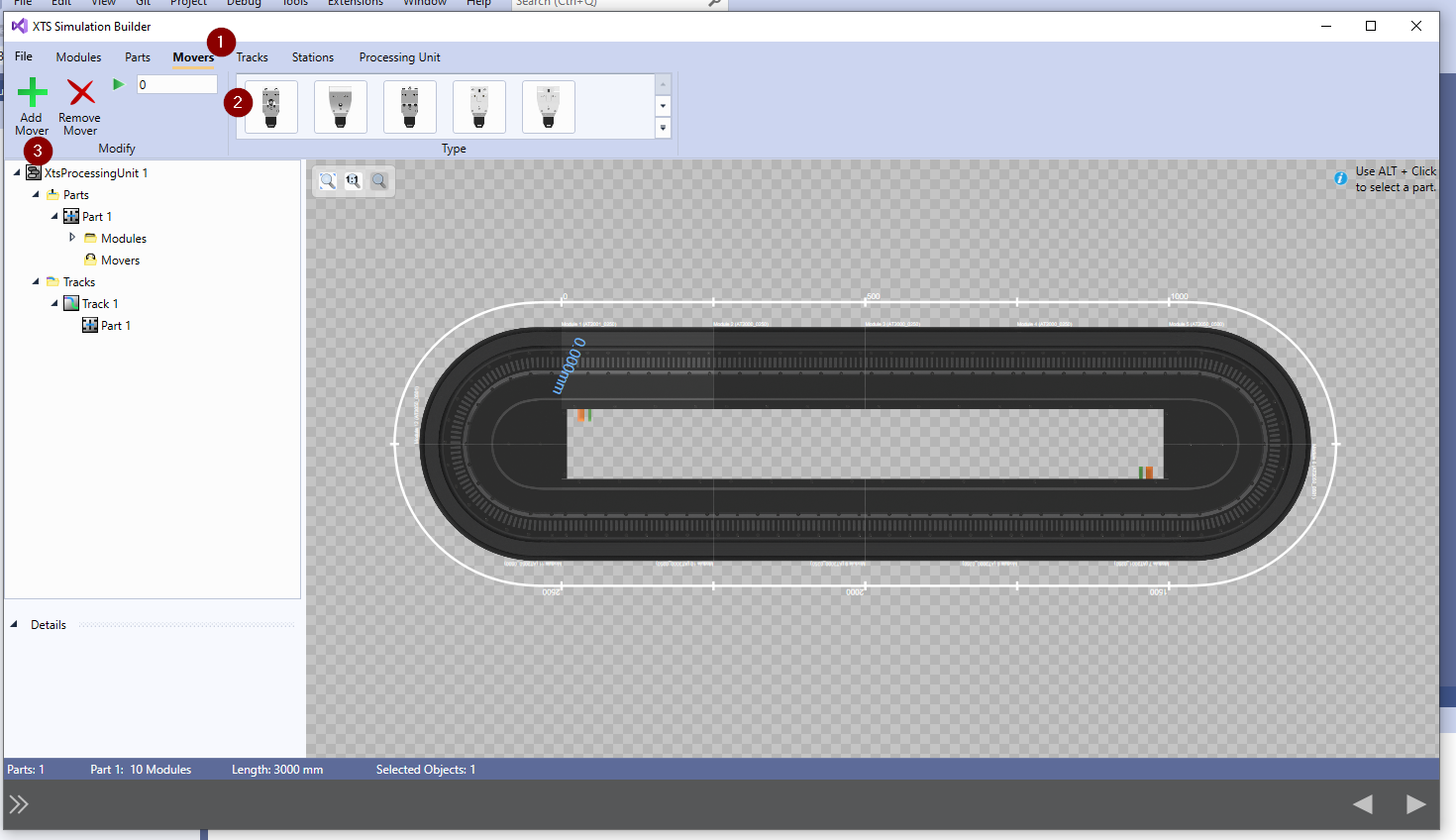The height and width of the screenshot is (840, 1456).
Task: Select XtsProcessingUnit 1 in the tree
Action: tap(96, 173)
